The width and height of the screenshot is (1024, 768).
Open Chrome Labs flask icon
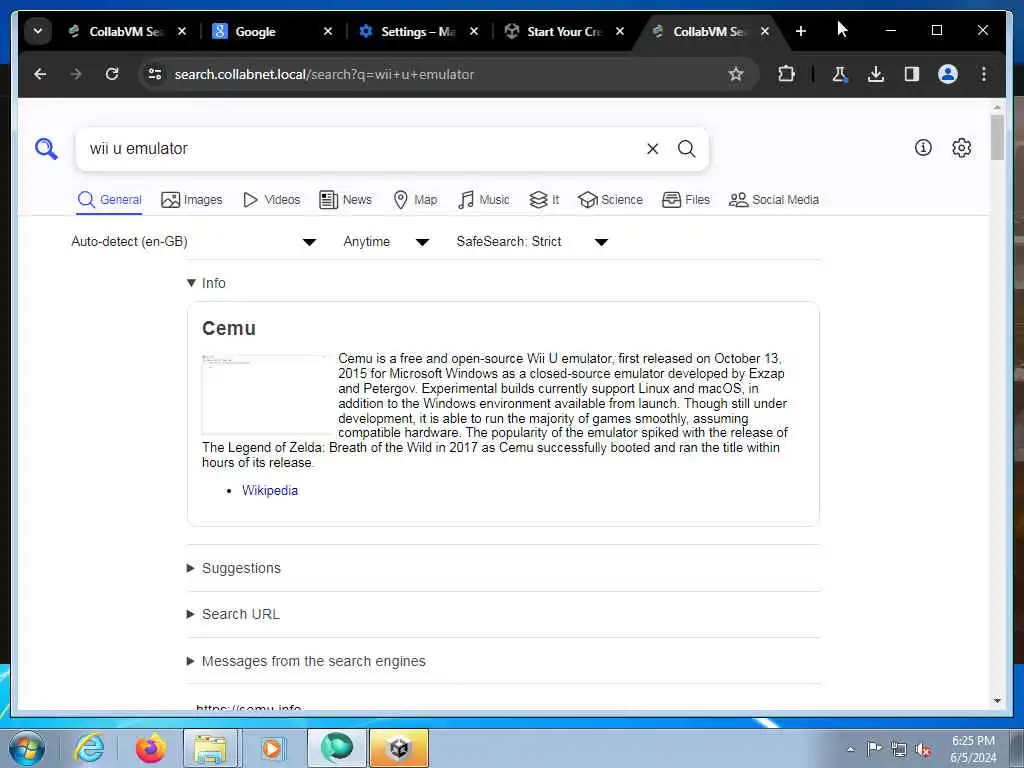pyautogui.click(x=840, y=74)
